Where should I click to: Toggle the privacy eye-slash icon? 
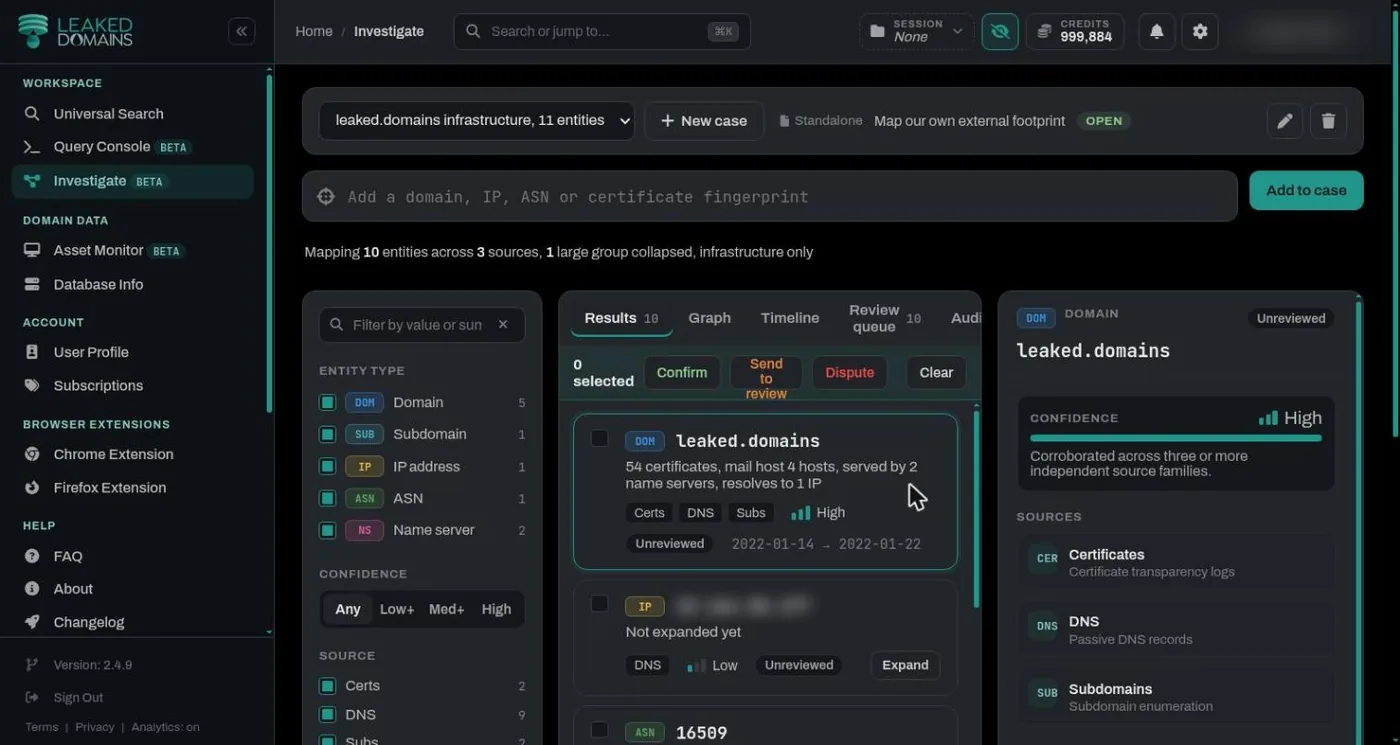pos(1000,31)
